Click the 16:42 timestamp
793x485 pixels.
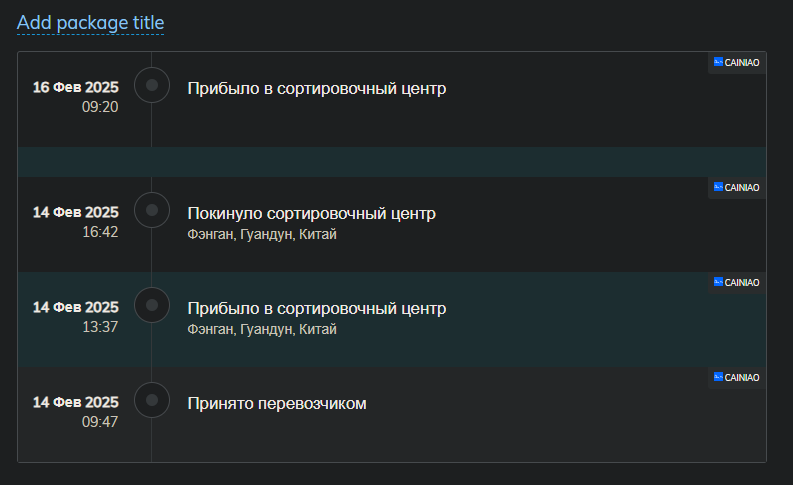click(x=100, y=232)
